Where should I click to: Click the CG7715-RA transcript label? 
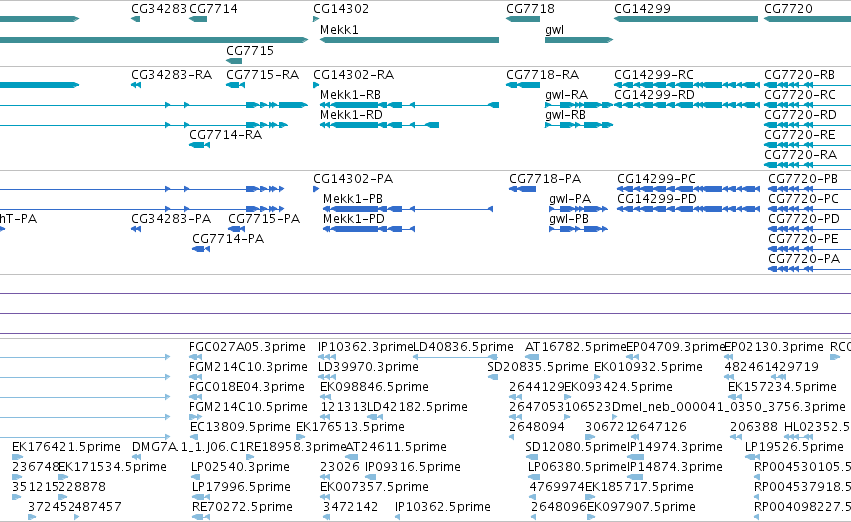[262, 75]
